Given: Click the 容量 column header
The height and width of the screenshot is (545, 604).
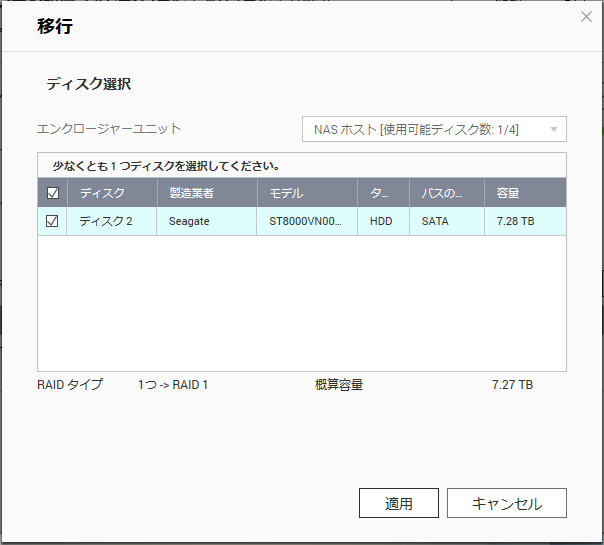Looking at the screenshot, I should click(525, 193).
